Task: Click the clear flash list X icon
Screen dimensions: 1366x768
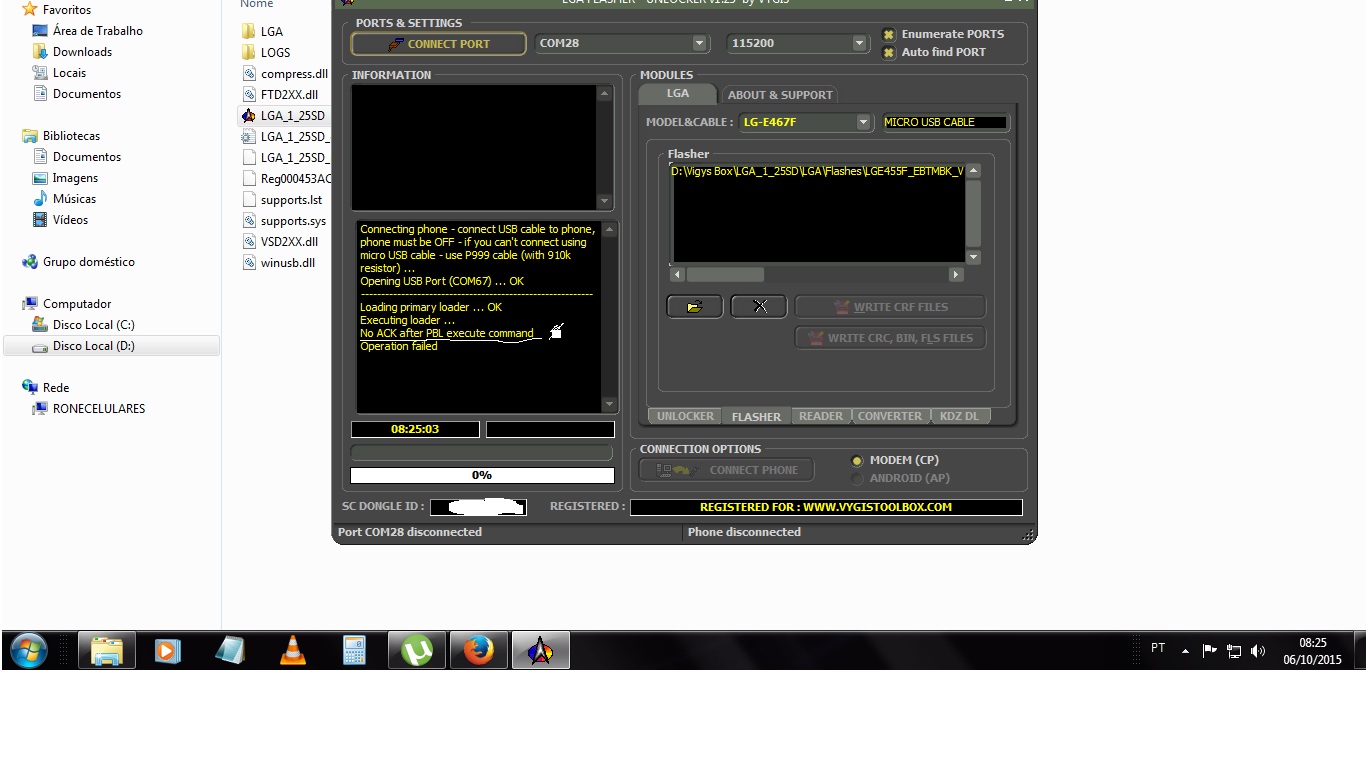Action: 759,306
